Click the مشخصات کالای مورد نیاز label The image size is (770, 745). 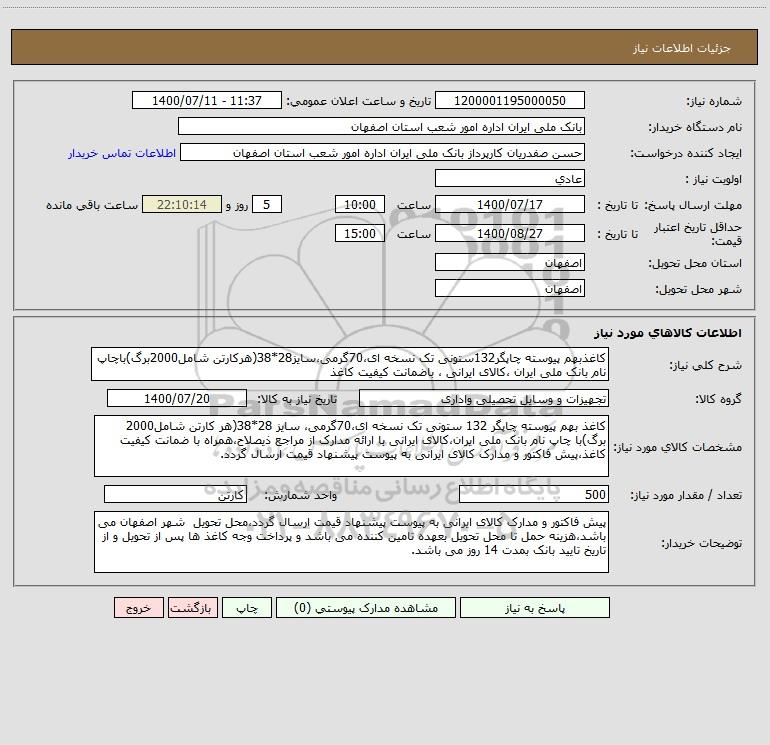click(x=678, y=447)
